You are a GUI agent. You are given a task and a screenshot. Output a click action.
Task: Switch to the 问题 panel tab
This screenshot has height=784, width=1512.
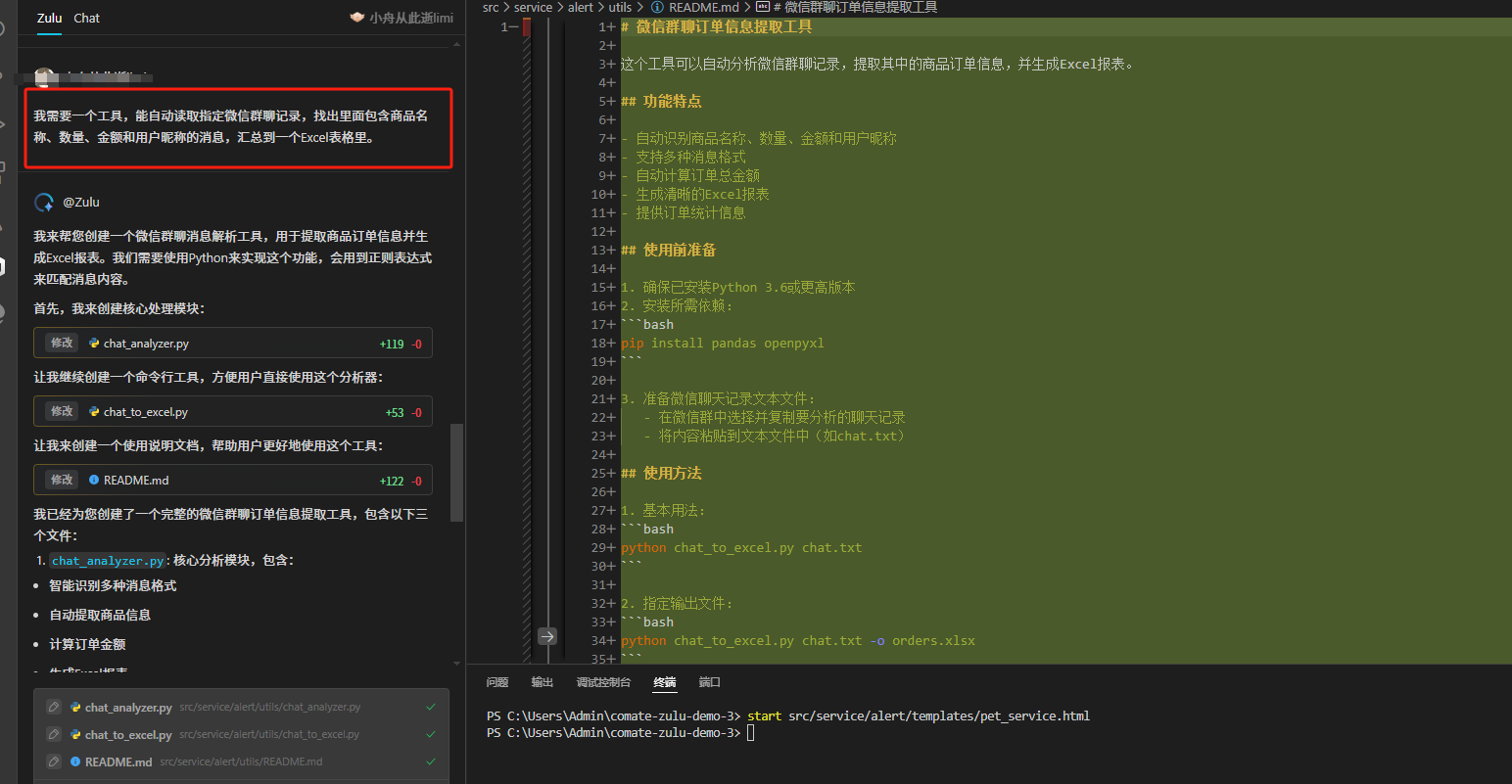[497, 682]
